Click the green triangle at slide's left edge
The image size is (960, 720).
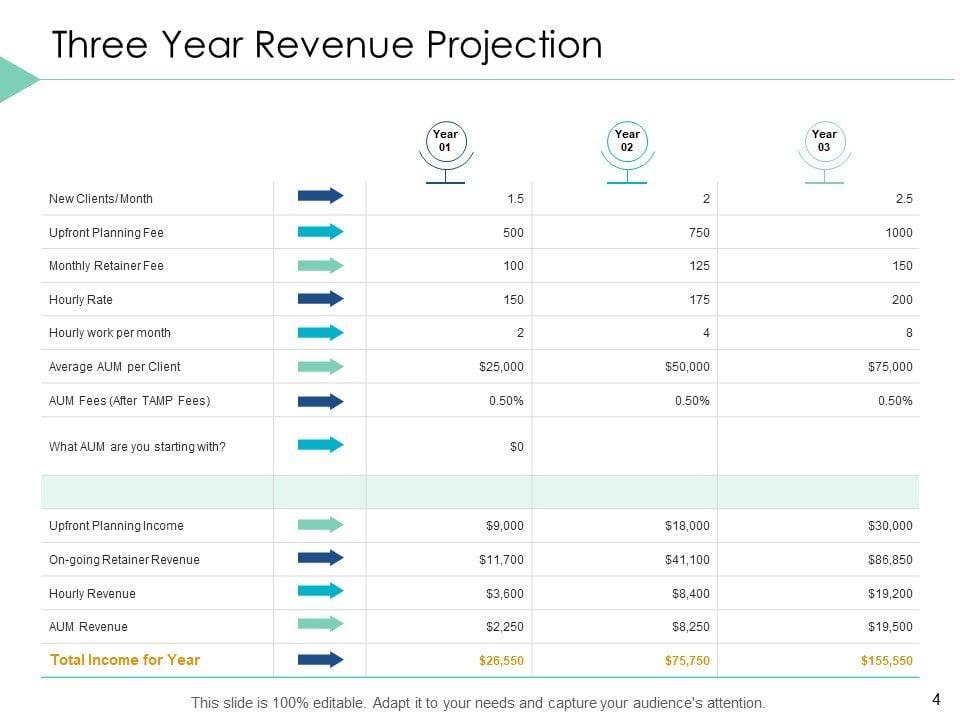[x=15, y=80]
